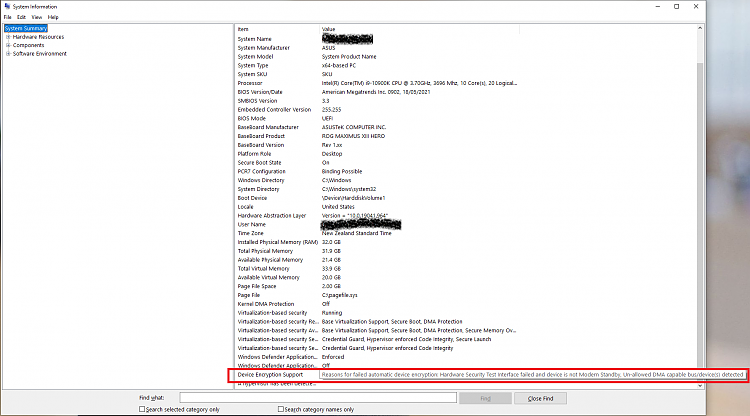Select the System Directory row

pyautogui.click(x=377, y=189)
